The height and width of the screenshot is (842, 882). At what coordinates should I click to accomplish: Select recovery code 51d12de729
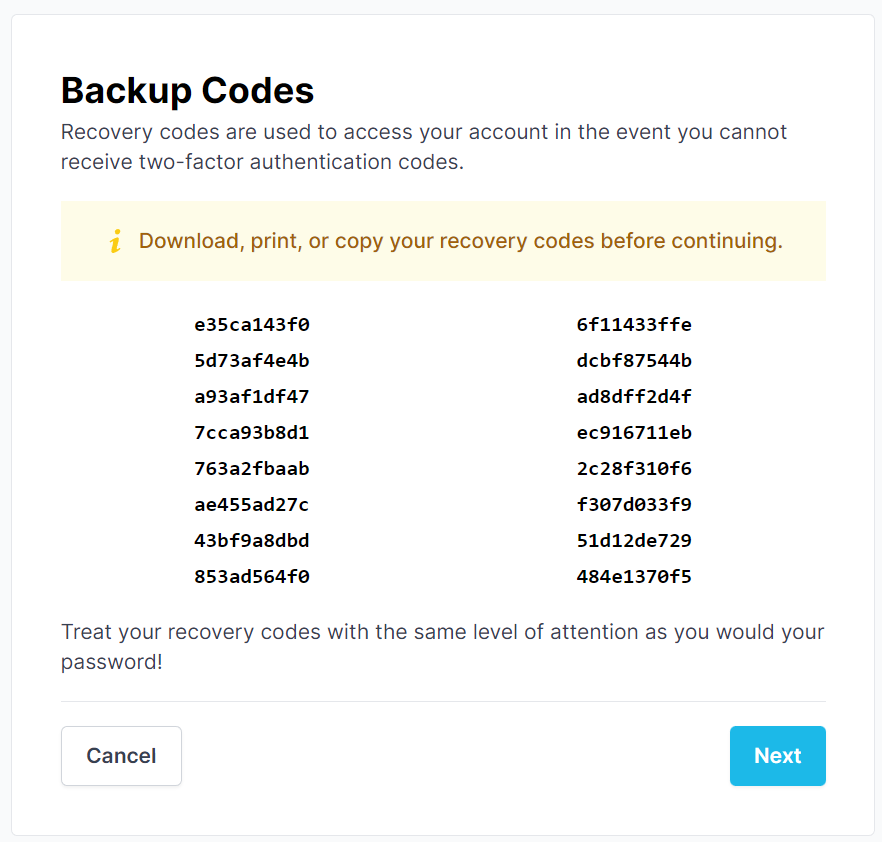pos(634,541)
